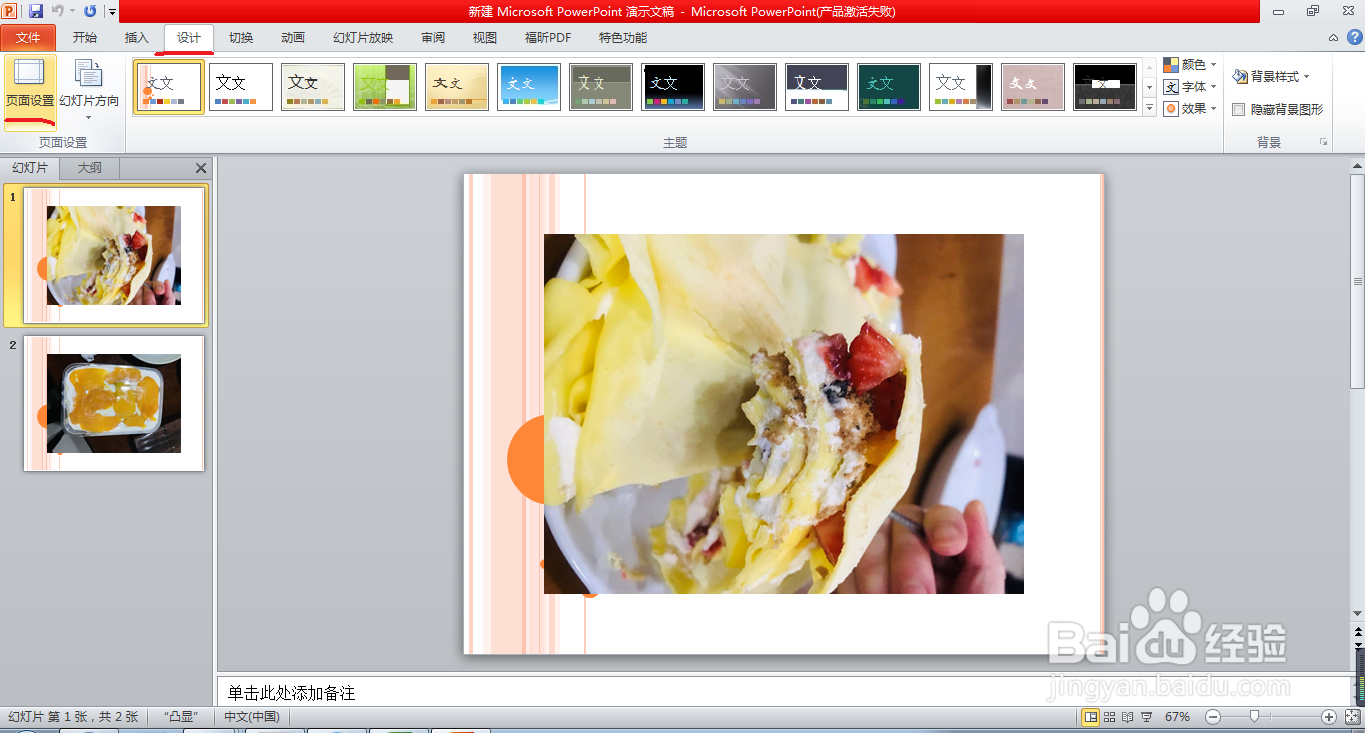Apply the gray-olive theme thumbnail

coord(601,87)
